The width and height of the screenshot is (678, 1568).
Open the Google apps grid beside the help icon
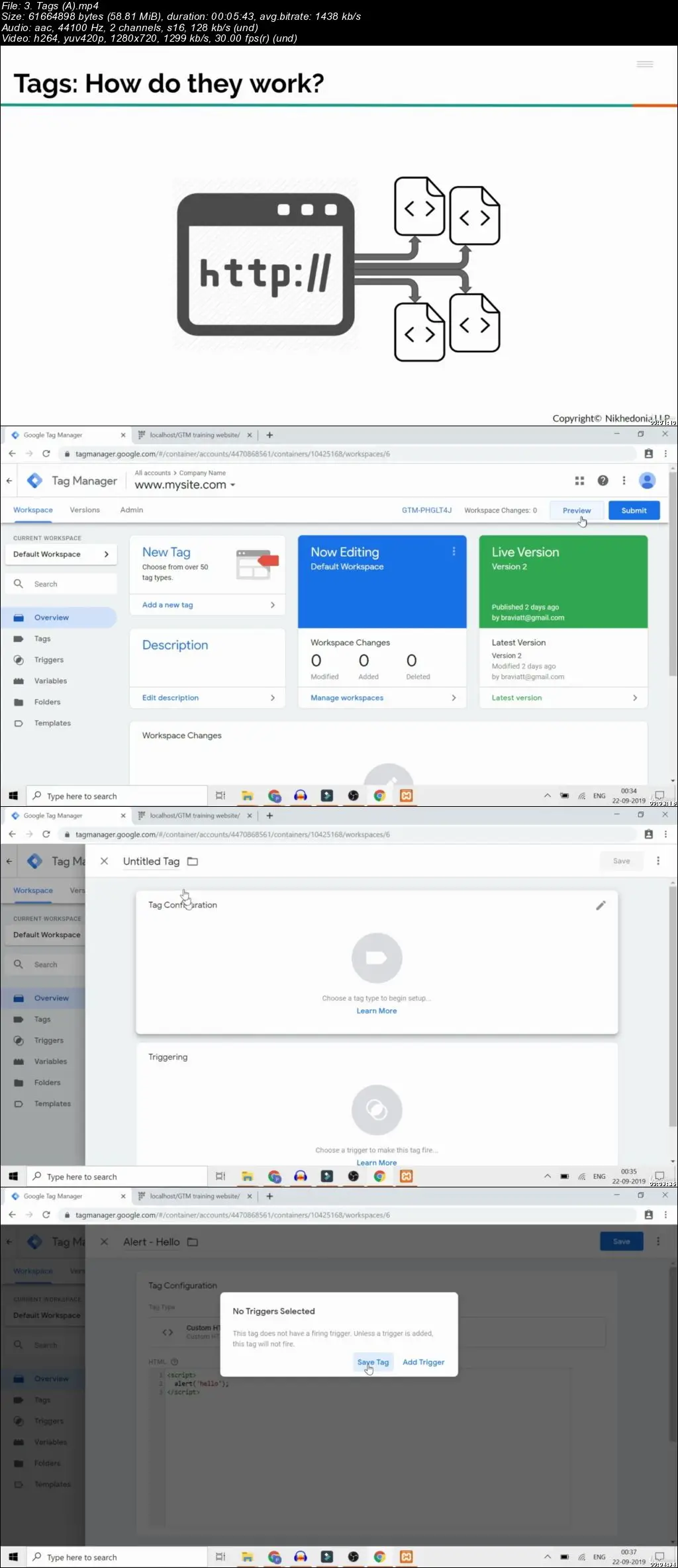pyautogui.click(x=579, y=481)
